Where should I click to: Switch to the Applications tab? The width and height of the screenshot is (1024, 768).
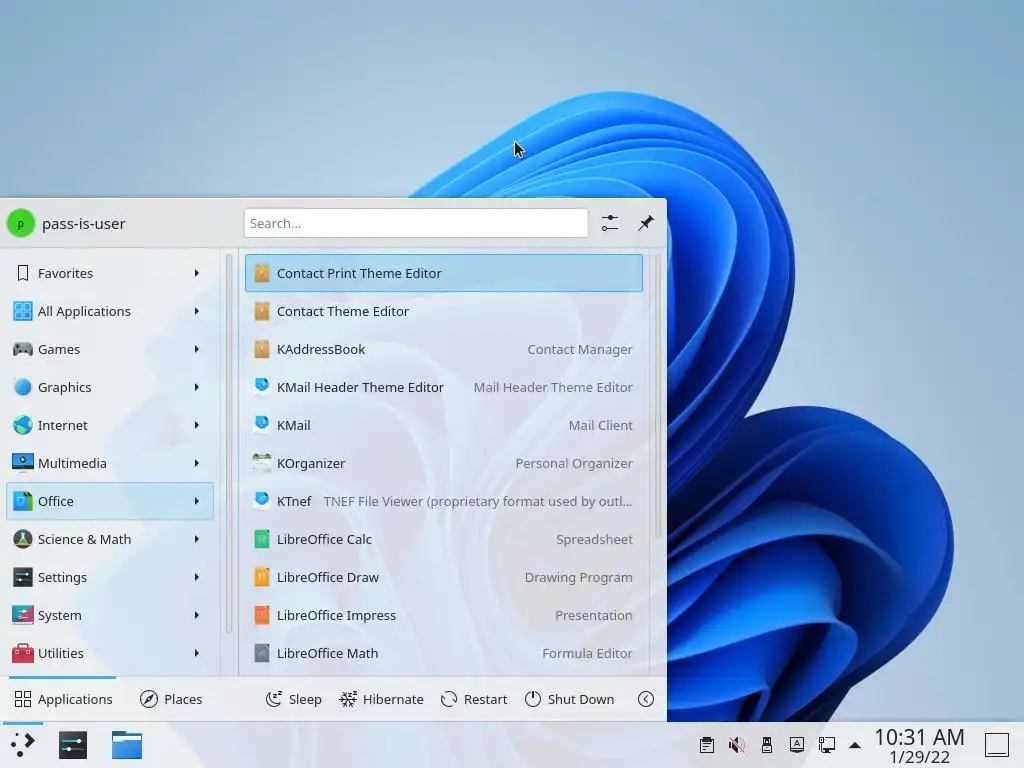point(63,699)
